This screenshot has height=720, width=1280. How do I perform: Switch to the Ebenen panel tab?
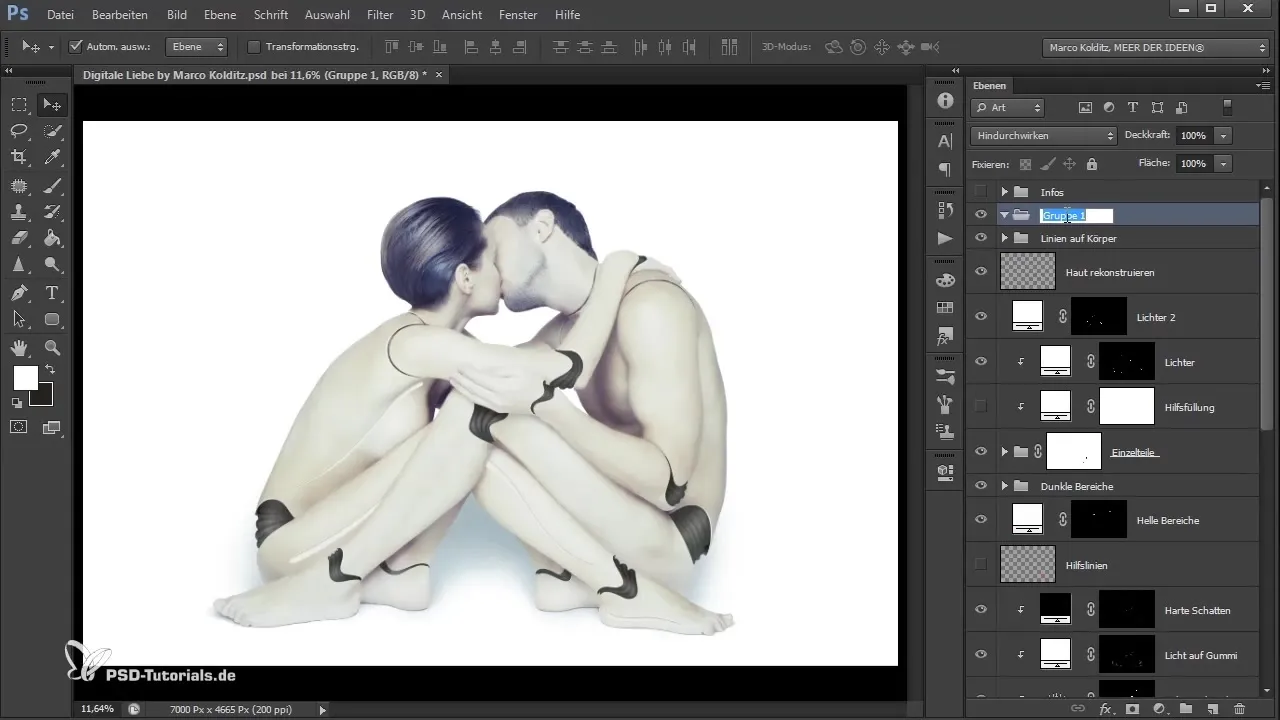(990, 86)
